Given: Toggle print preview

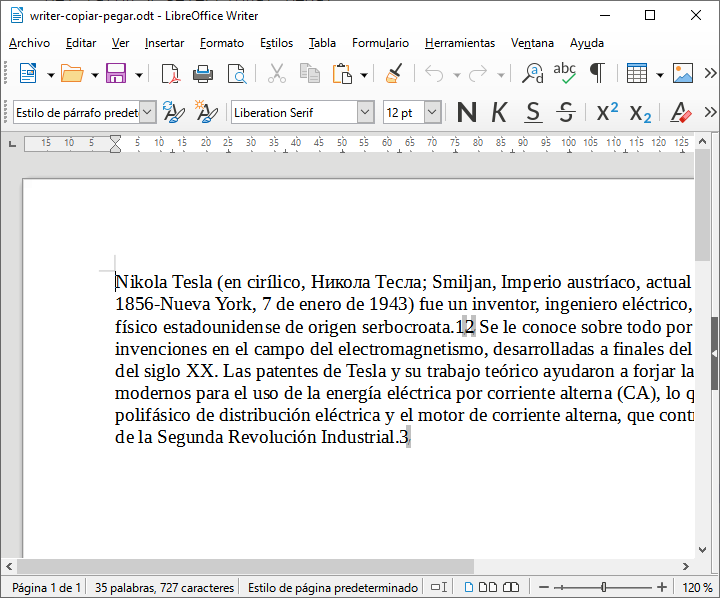Looking at the screenshot, I should pos(237,73).
